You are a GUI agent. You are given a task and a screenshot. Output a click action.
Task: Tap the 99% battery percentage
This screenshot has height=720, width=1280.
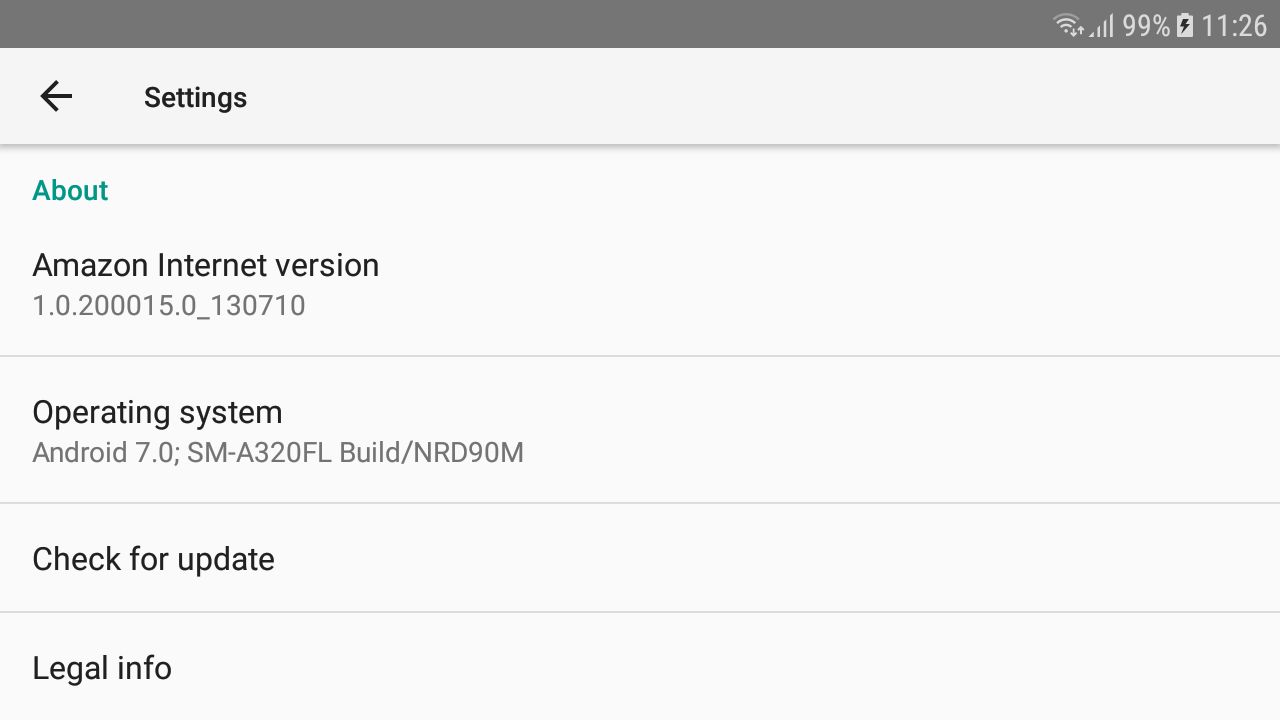click(x=1146, y=26)
